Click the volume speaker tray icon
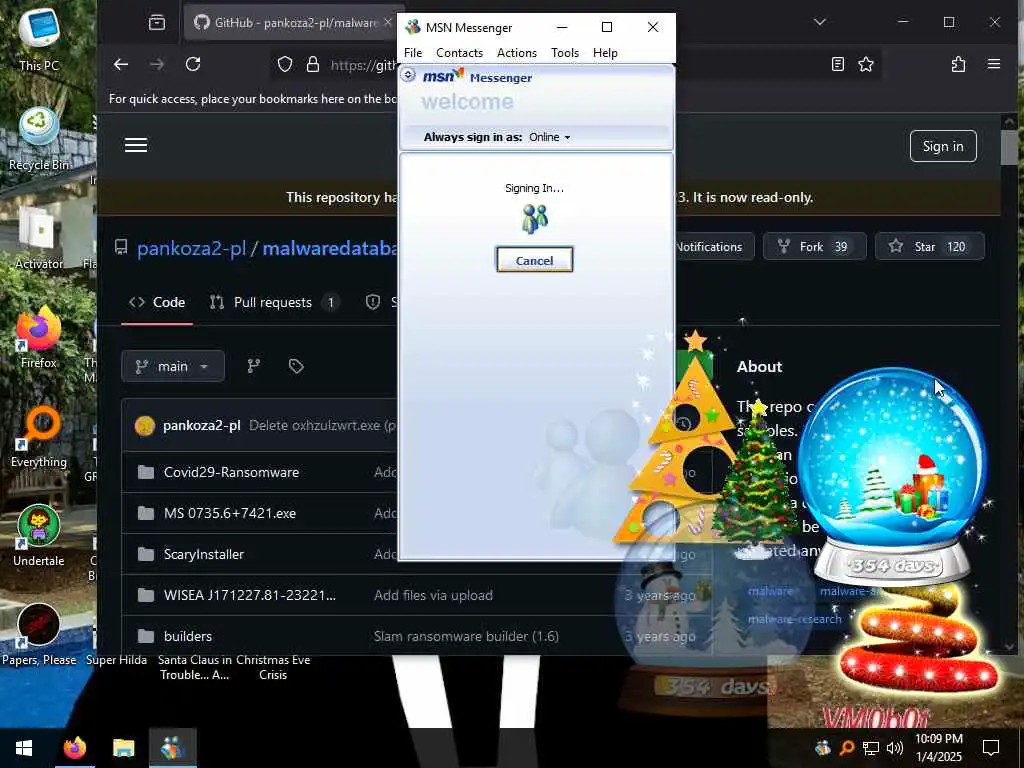The height and width of the screenshot is (768, 1024). (x=895, y=748)
